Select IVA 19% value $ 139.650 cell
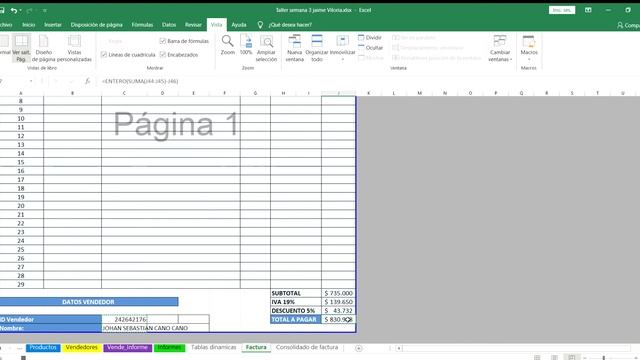 338,302
